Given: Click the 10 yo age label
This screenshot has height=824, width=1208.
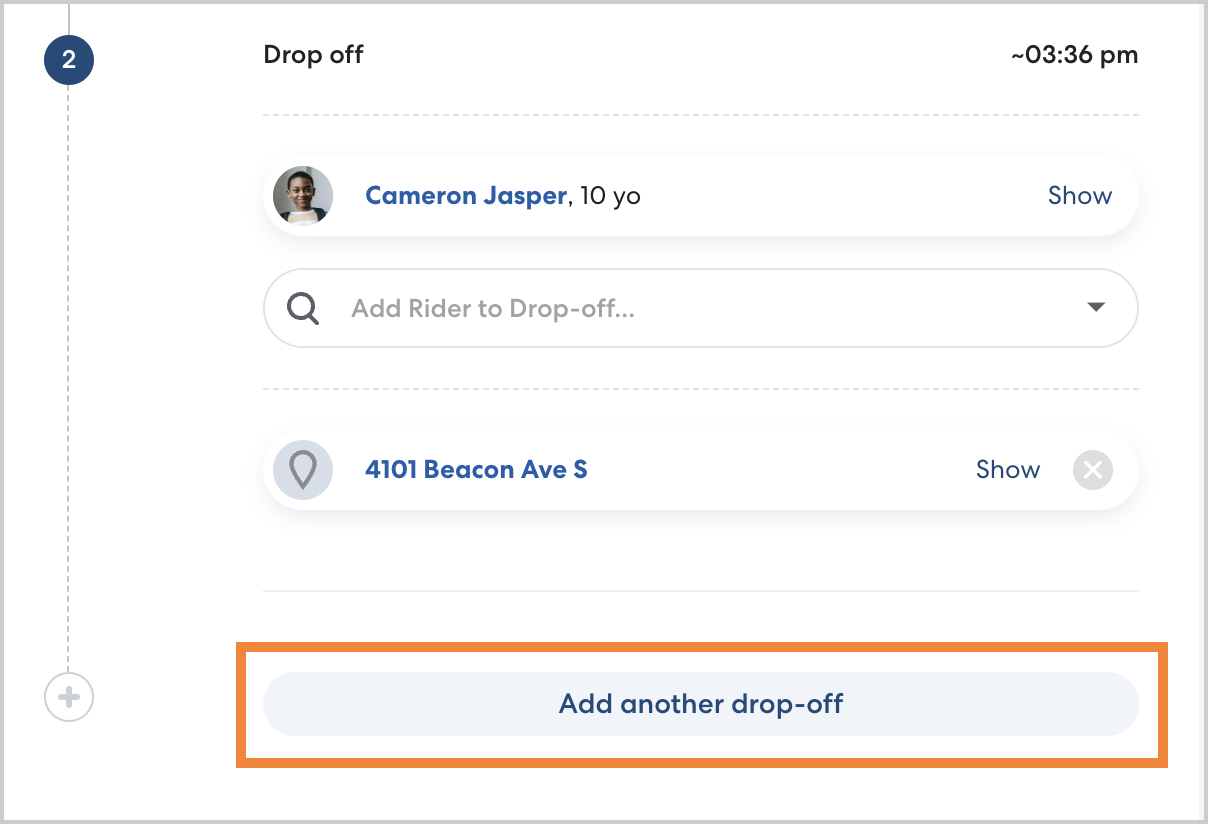Looking at the screenshot, I should (610, 196).
